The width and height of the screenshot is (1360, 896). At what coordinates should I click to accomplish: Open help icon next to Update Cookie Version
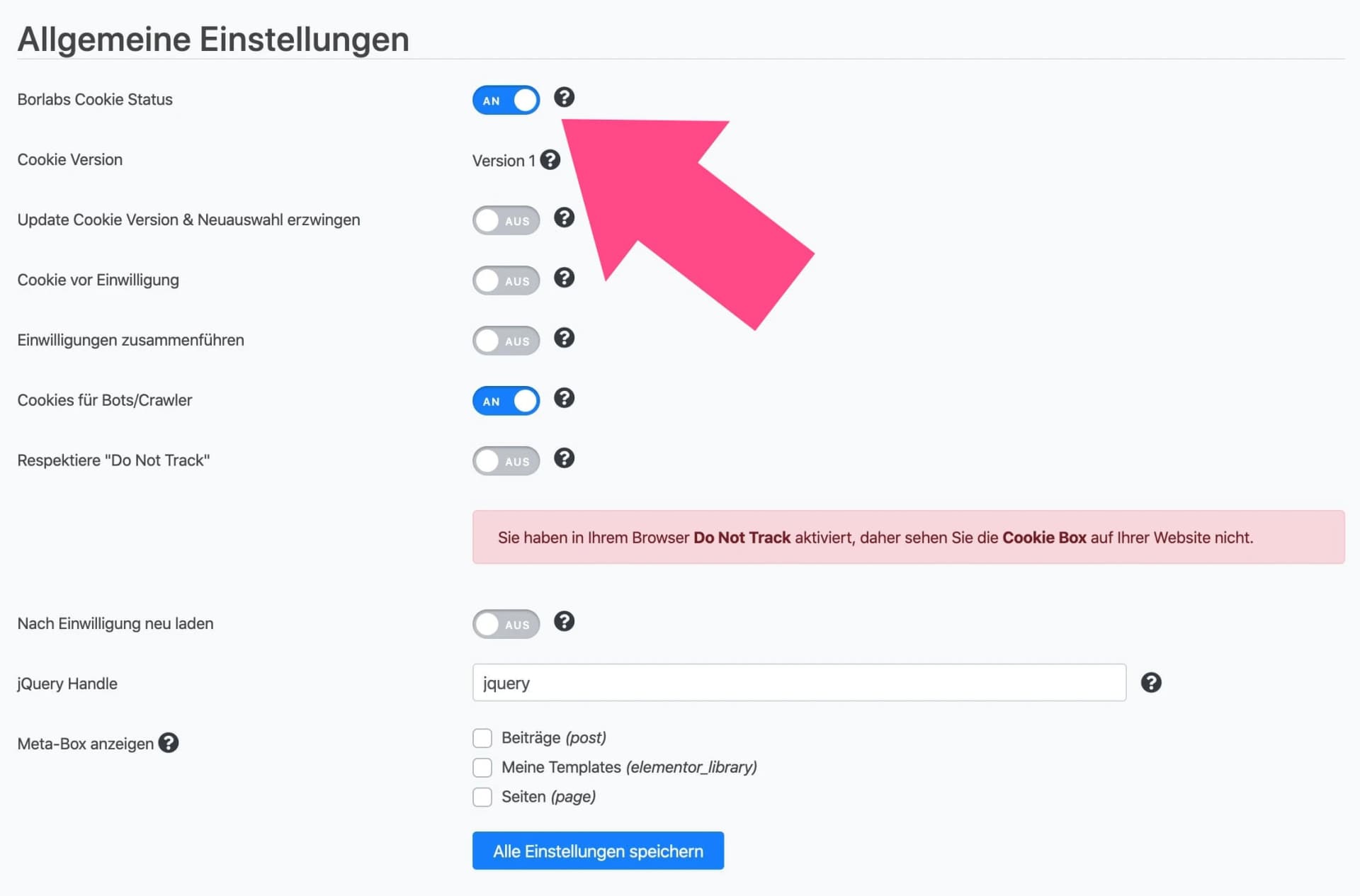tap(565, 218)
